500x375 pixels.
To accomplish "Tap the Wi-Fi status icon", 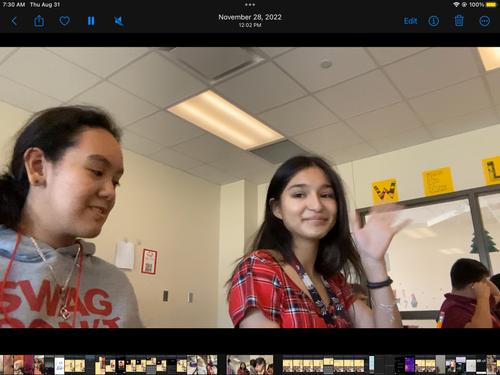I will (x=456, y=5).
